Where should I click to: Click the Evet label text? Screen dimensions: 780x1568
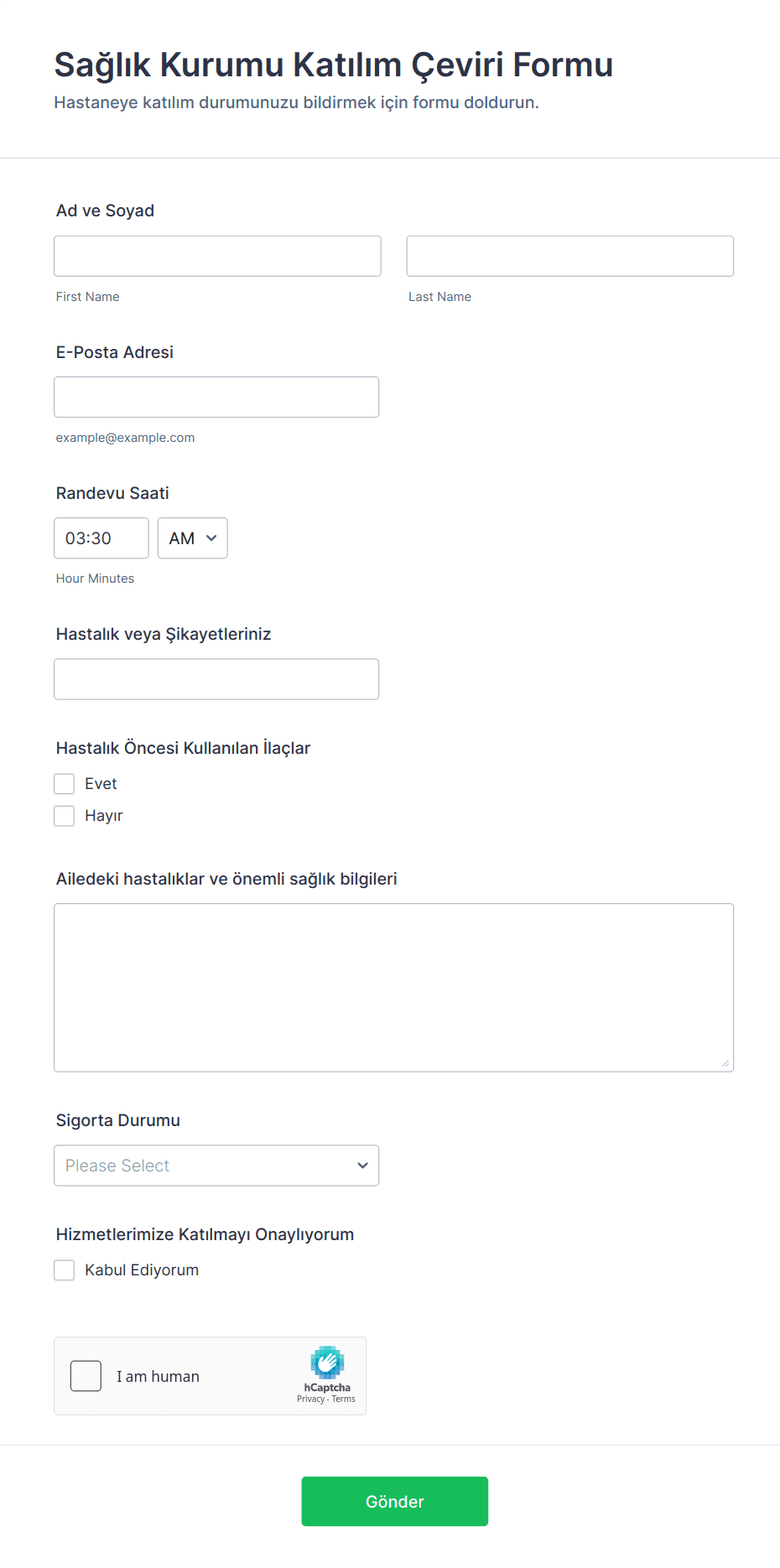tap(101, 784)
